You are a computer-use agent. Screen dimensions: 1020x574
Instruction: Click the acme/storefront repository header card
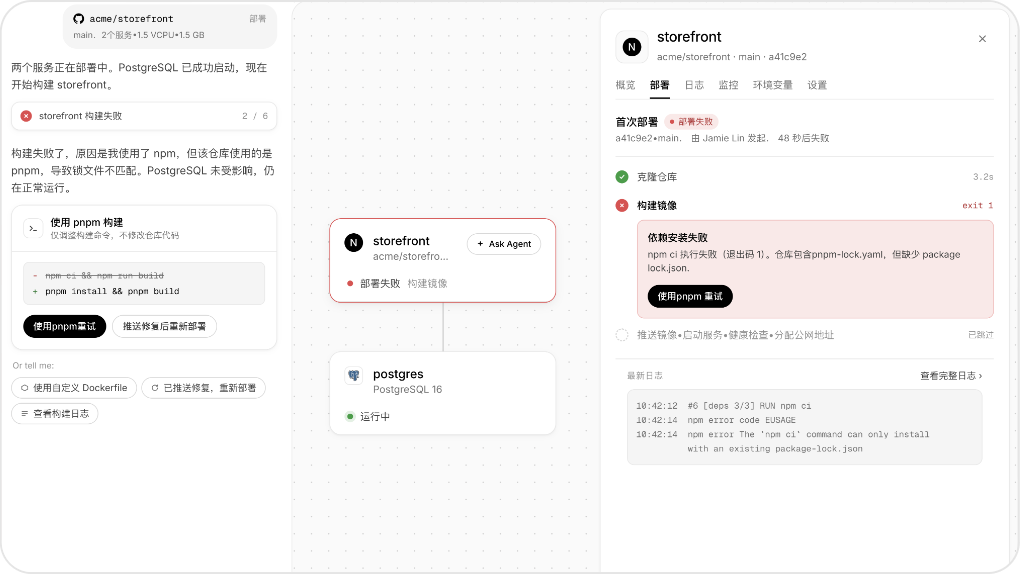(x=170, y=27)
